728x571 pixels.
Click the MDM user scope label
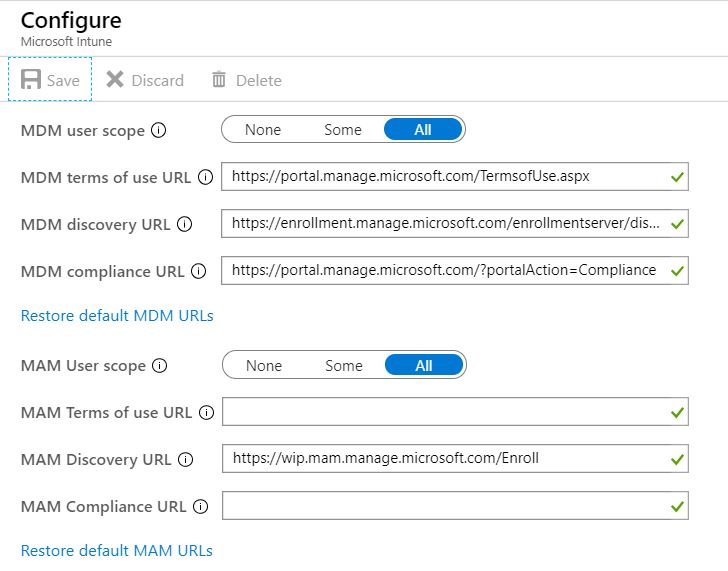(x=83, y=131)
